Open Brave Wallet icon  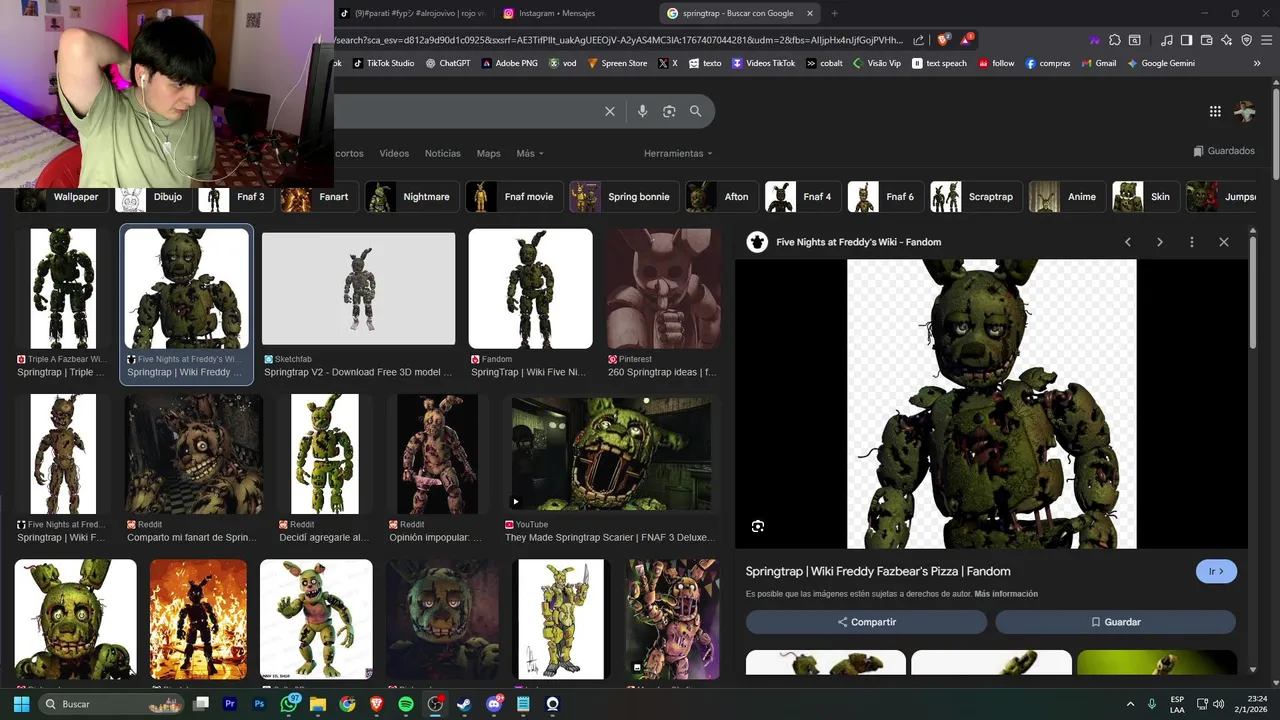[x=1206, y=40]
